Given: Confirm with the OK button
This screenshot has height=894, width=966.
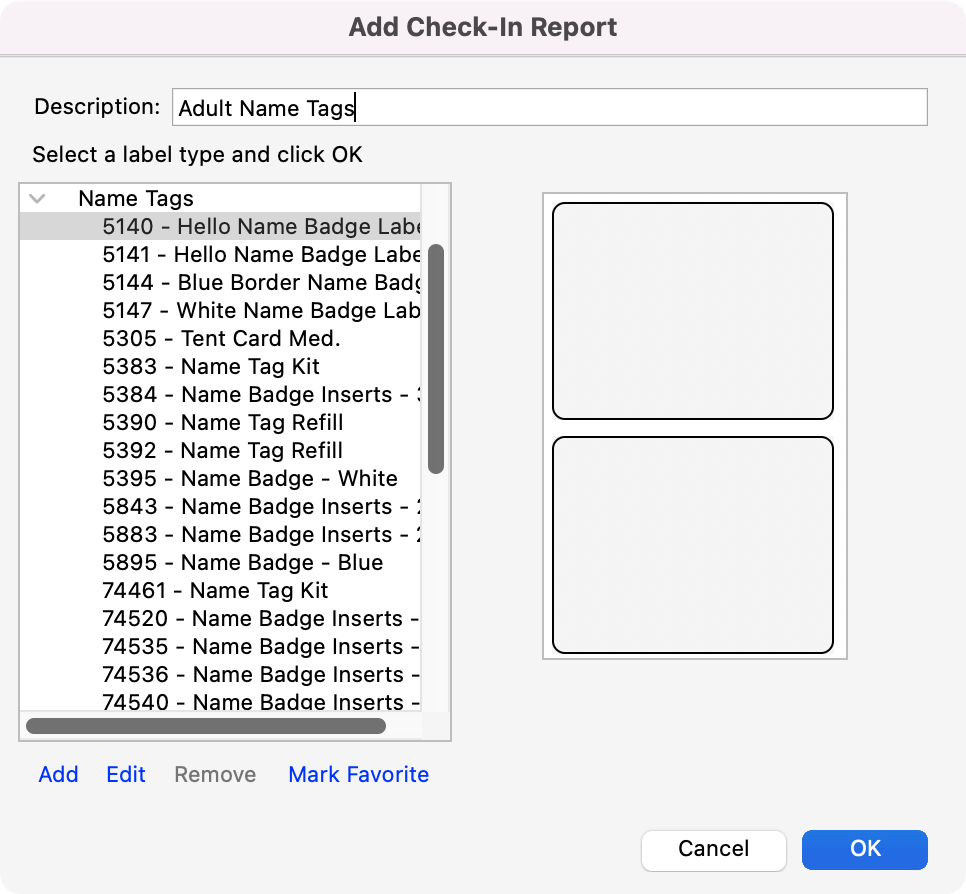Looking at the screenshot, I should coord(864,850).
